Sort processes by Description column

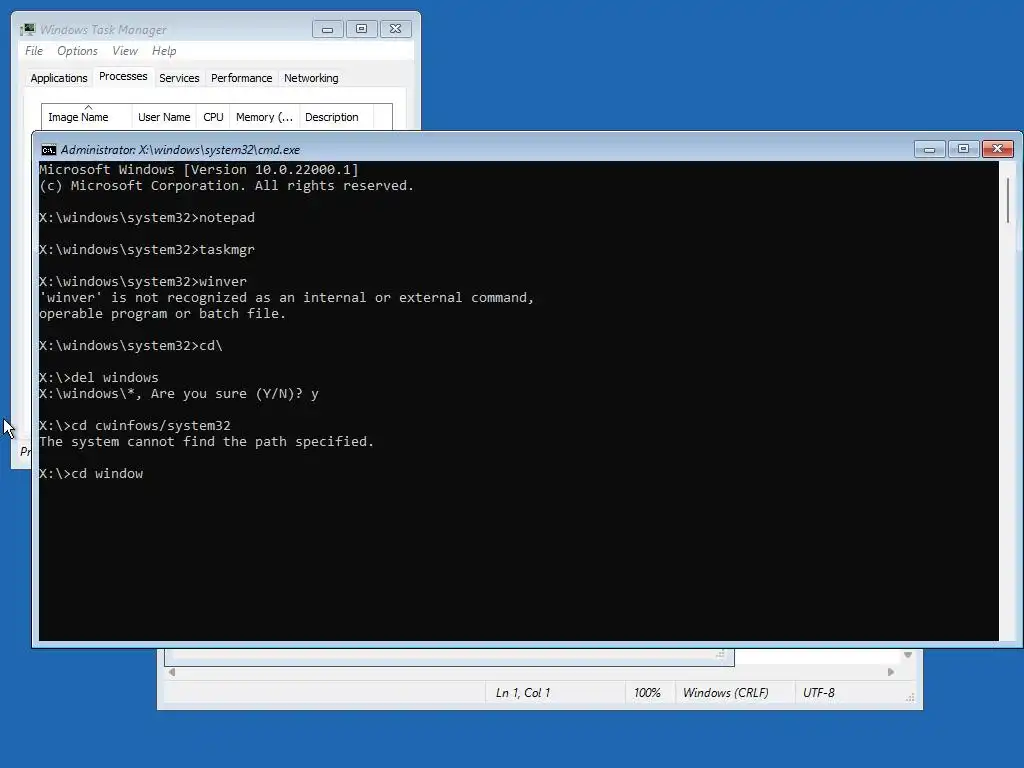tap(336, 117)
